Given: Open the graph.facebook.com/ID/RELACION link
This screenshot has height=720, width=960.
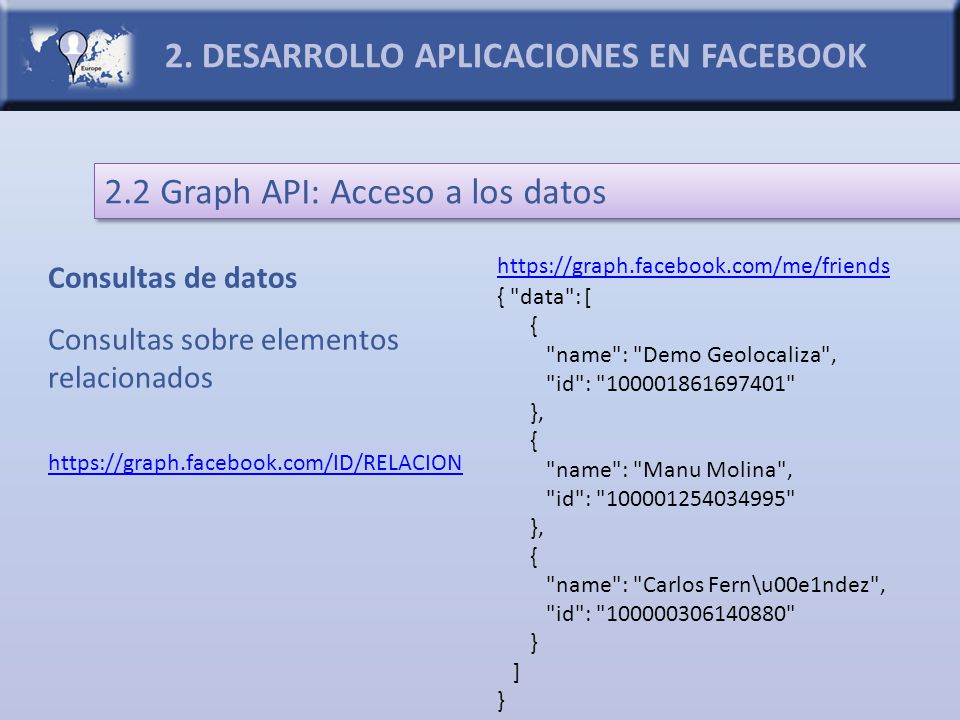Looking at the screenshot, I should click(255, 463).
